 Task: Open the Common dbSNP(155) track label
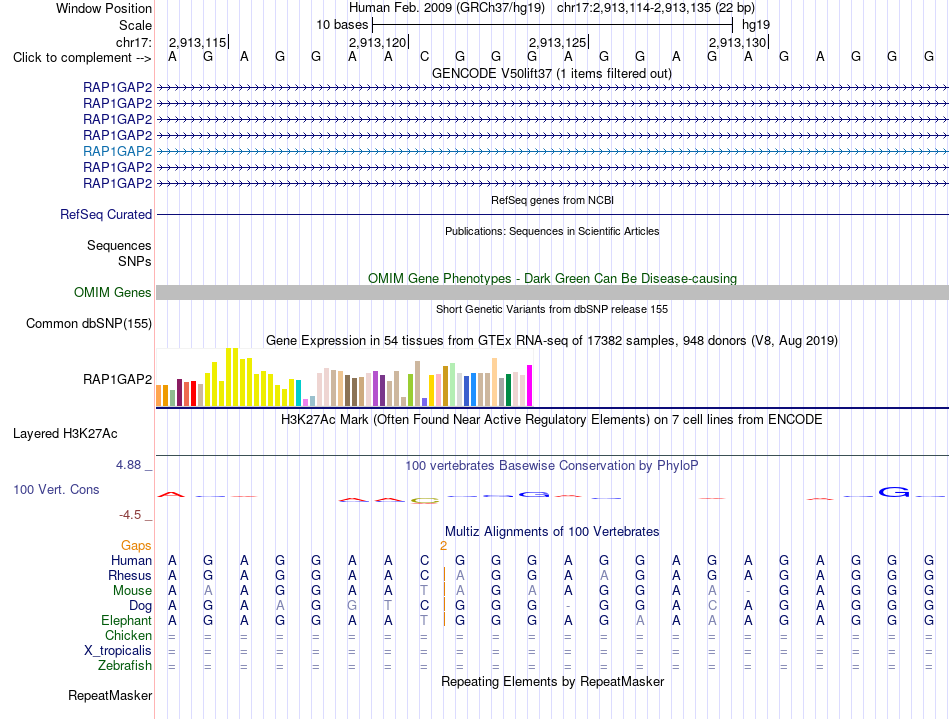tap(89, 323)
